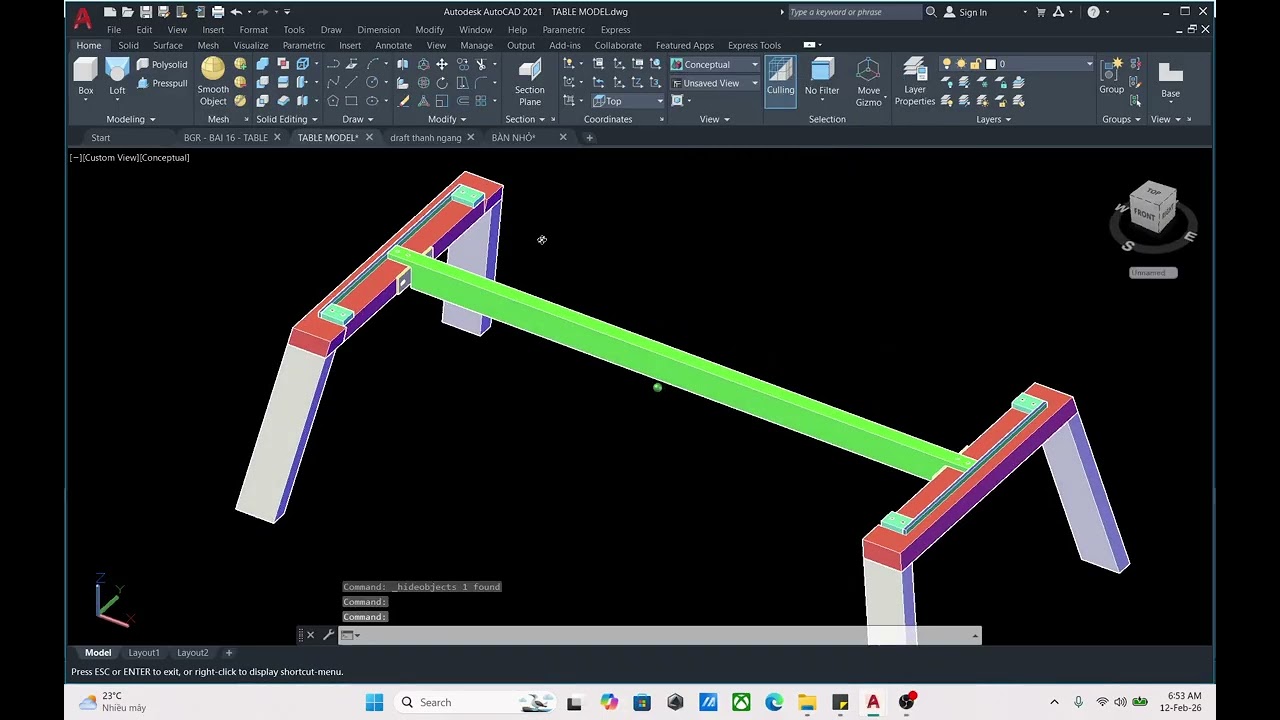Undo the last action
The width and height of the screenshot is (1280, 720).
tap(236, 12)
